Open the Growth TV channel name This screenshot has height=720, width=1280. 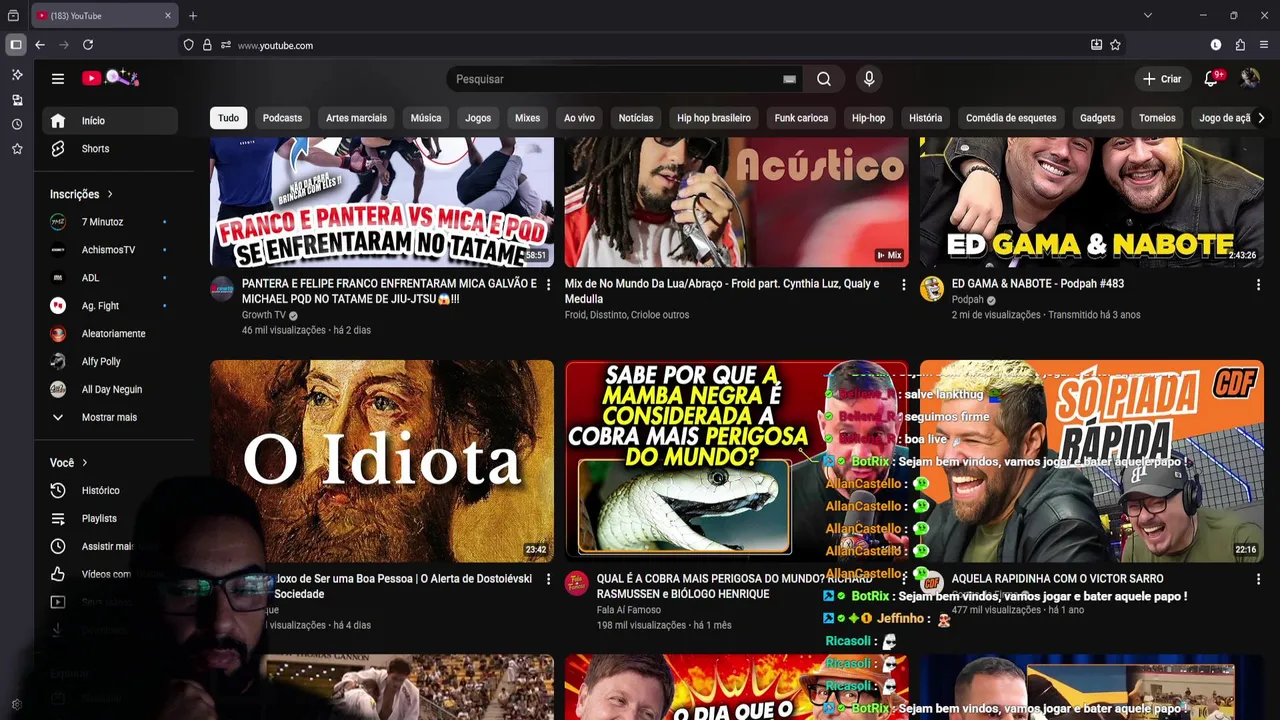pos(264,315)
